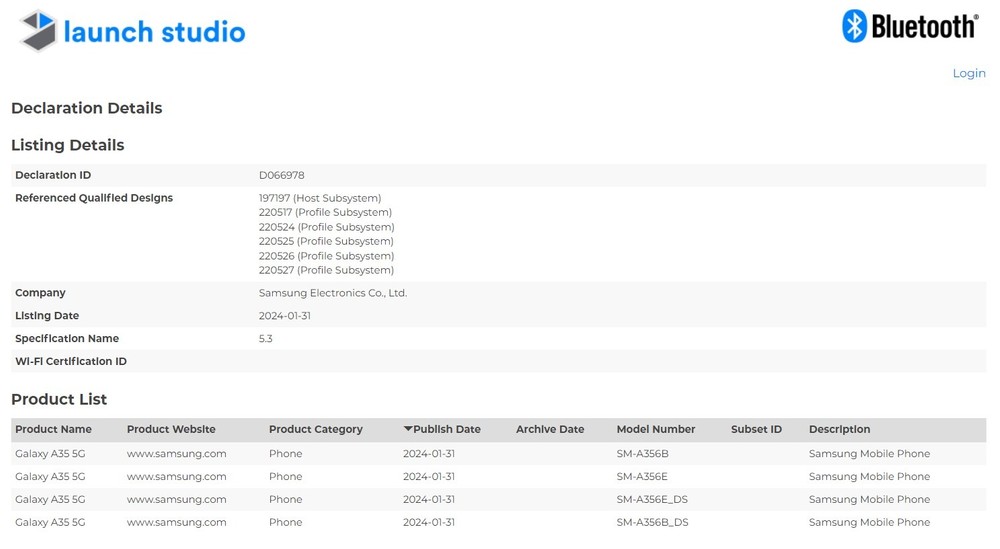Click referenced design 220527 (Profile Subsystem)
Image resolution: width=1000 pixels, height=549 pixels.
[326, 270]
